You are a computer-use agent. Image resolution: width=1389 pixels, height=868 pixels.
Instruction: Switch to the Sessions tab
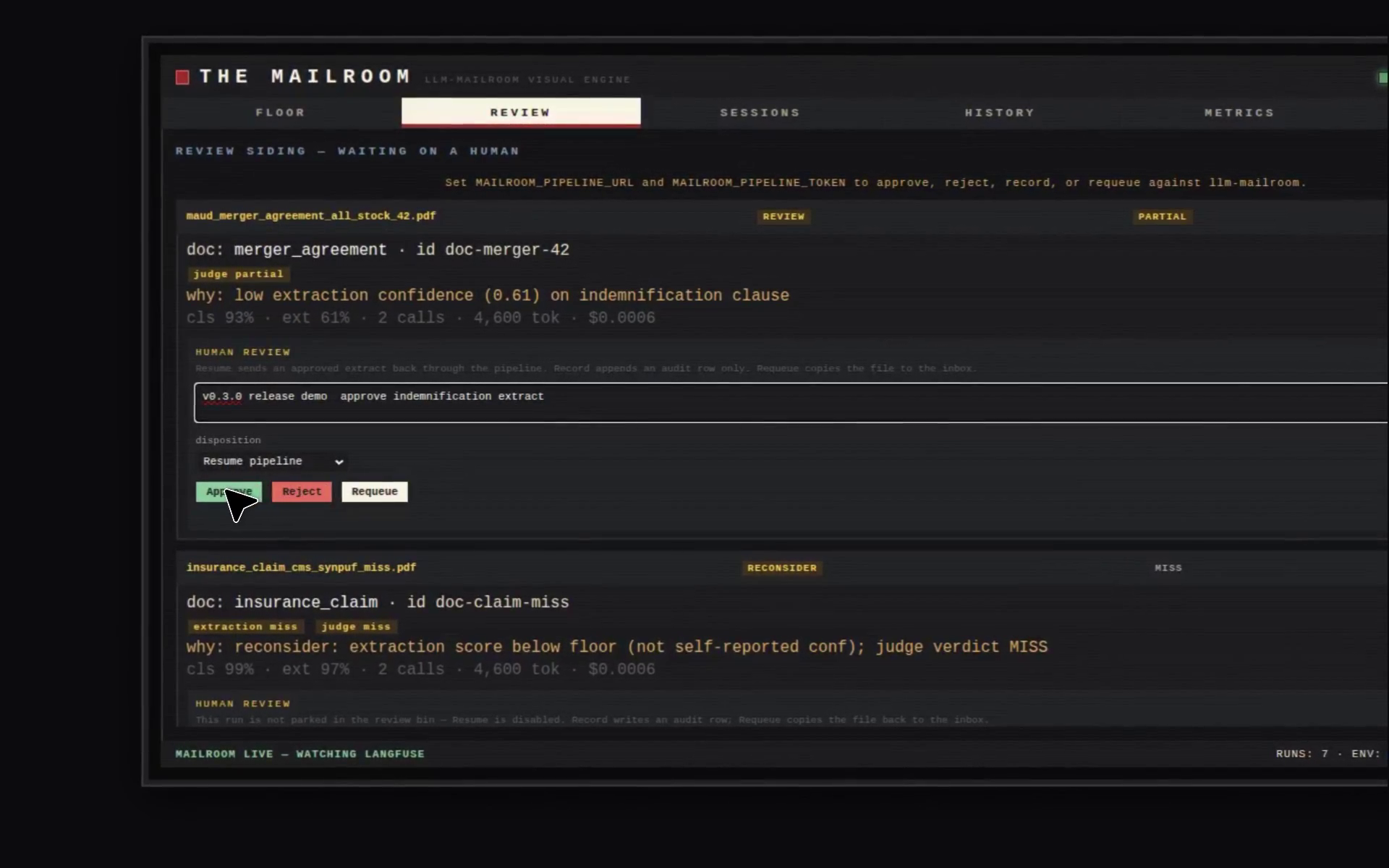760,112
